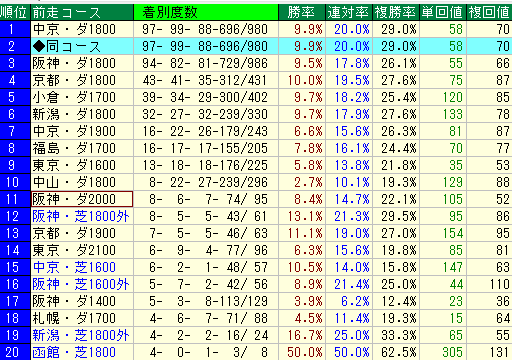Select the 函館・芝1800 course cell
This screenshot has width=512, height=360.
[82, 352]
